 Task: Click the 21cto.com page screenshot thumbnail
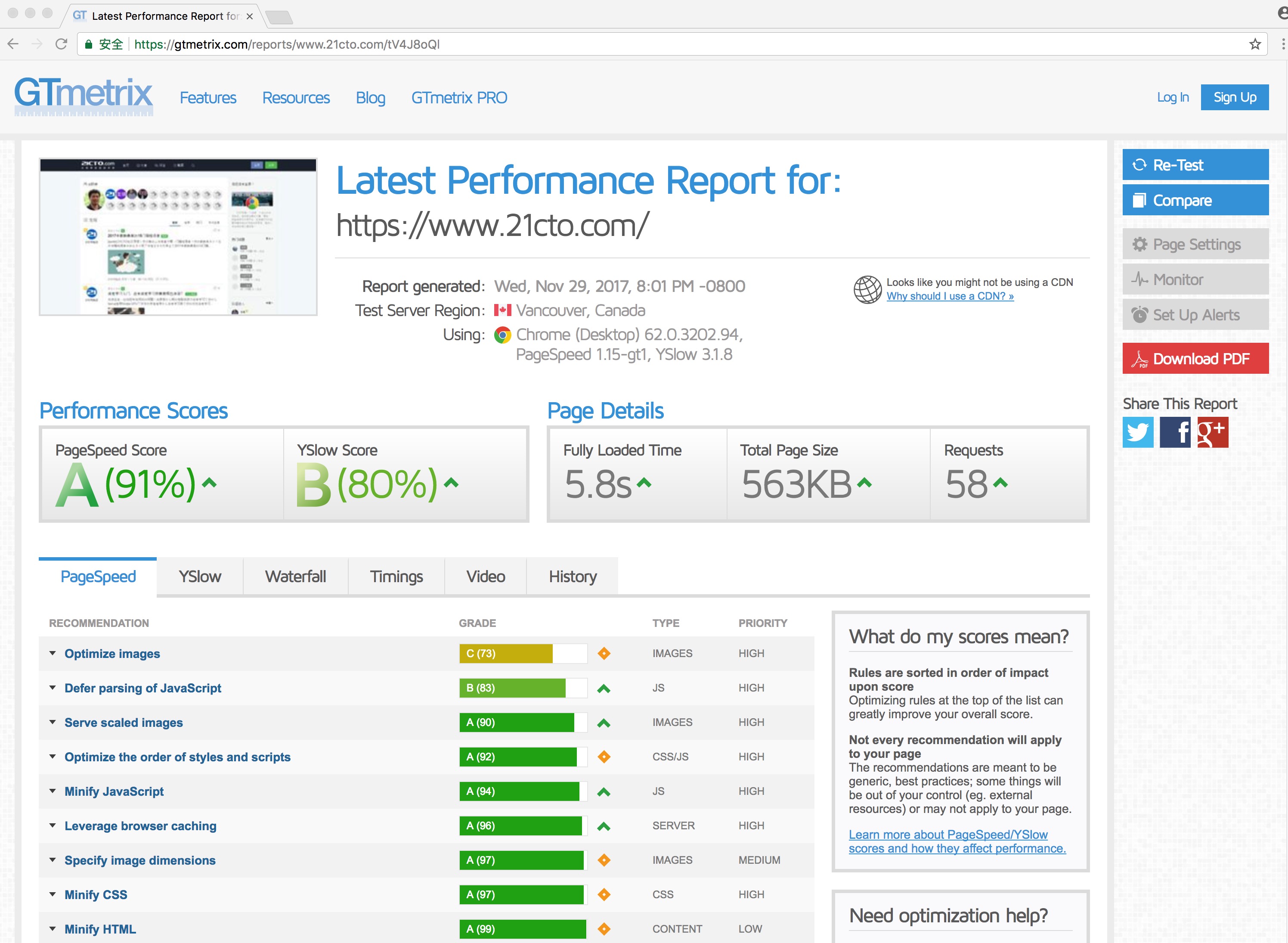pos(178,237)
